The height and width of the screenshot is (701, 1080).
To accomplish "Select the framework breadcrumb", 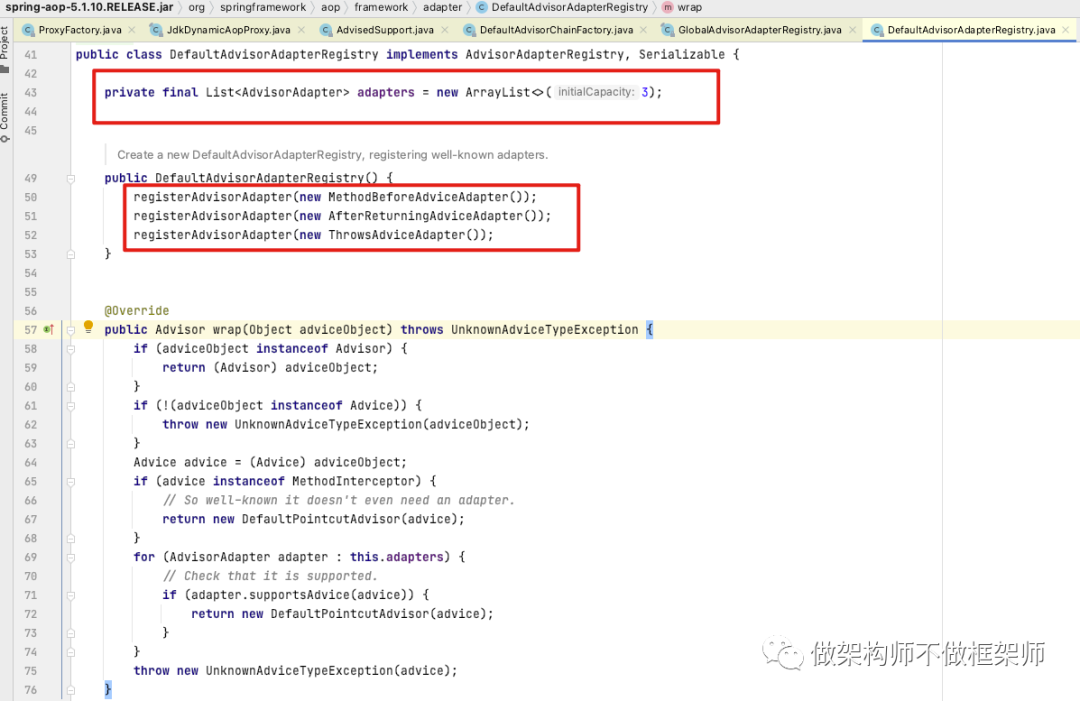I will click(381, 7).
